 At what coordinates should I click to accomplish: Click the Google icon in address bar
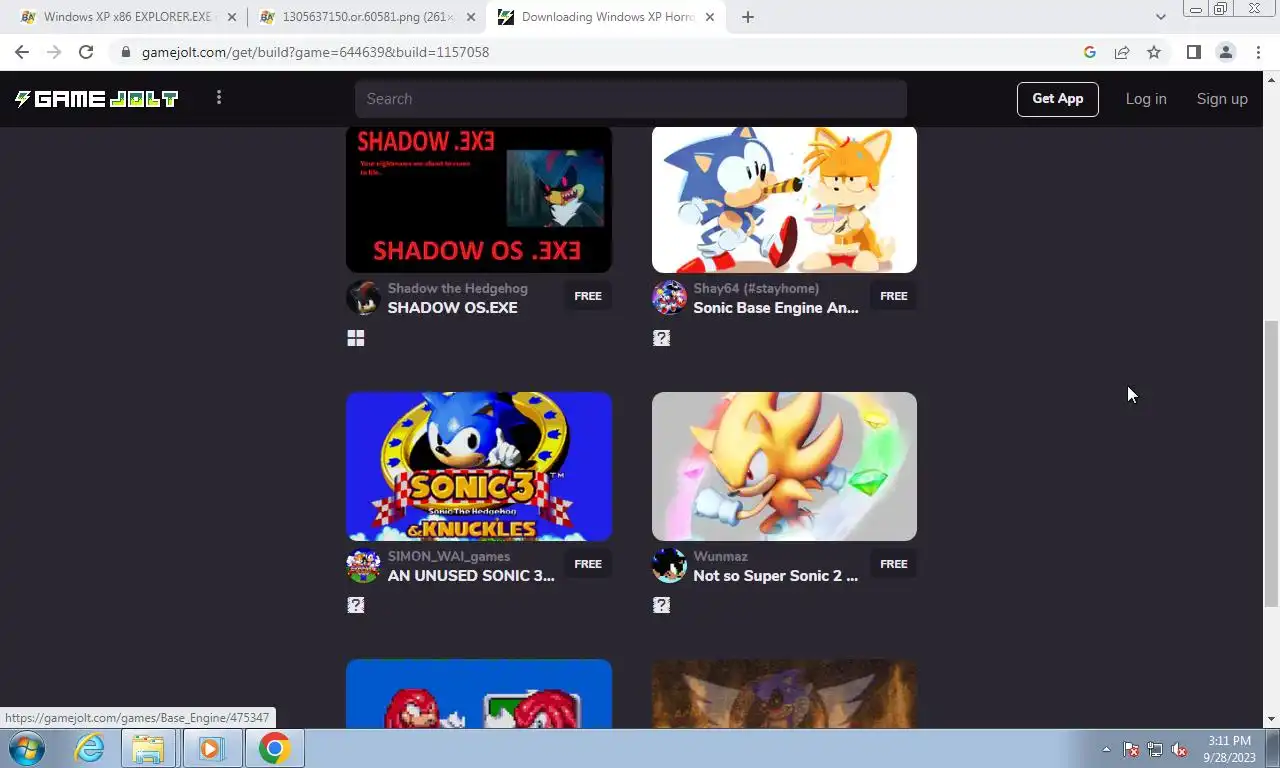coord(1090,52)
